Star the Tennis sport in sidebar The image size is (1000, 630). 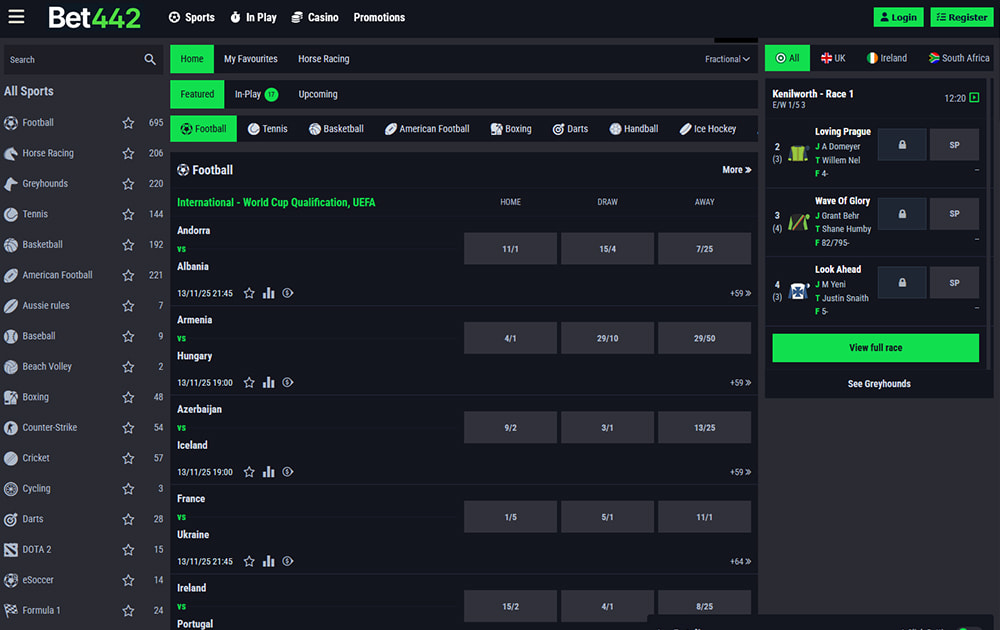coord(128,215)
